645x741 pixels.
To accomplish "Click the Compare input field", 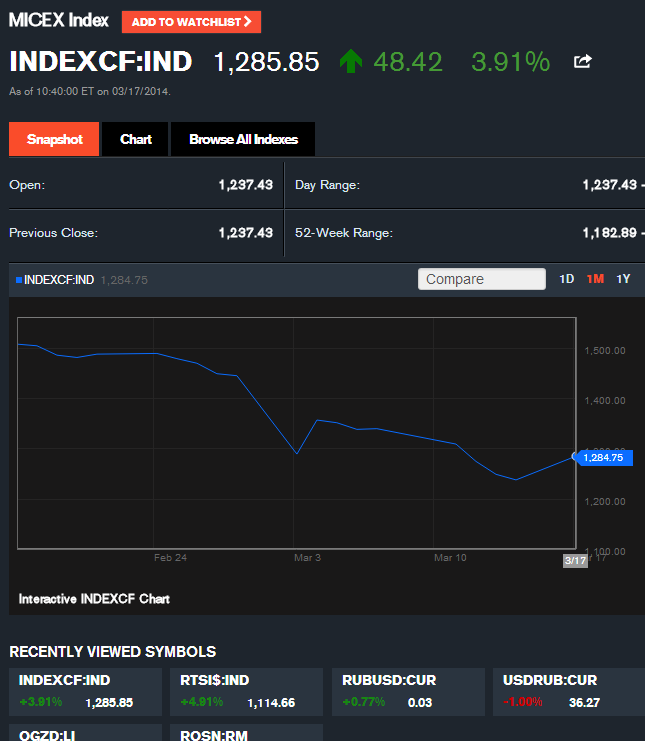I will point(481,279).
